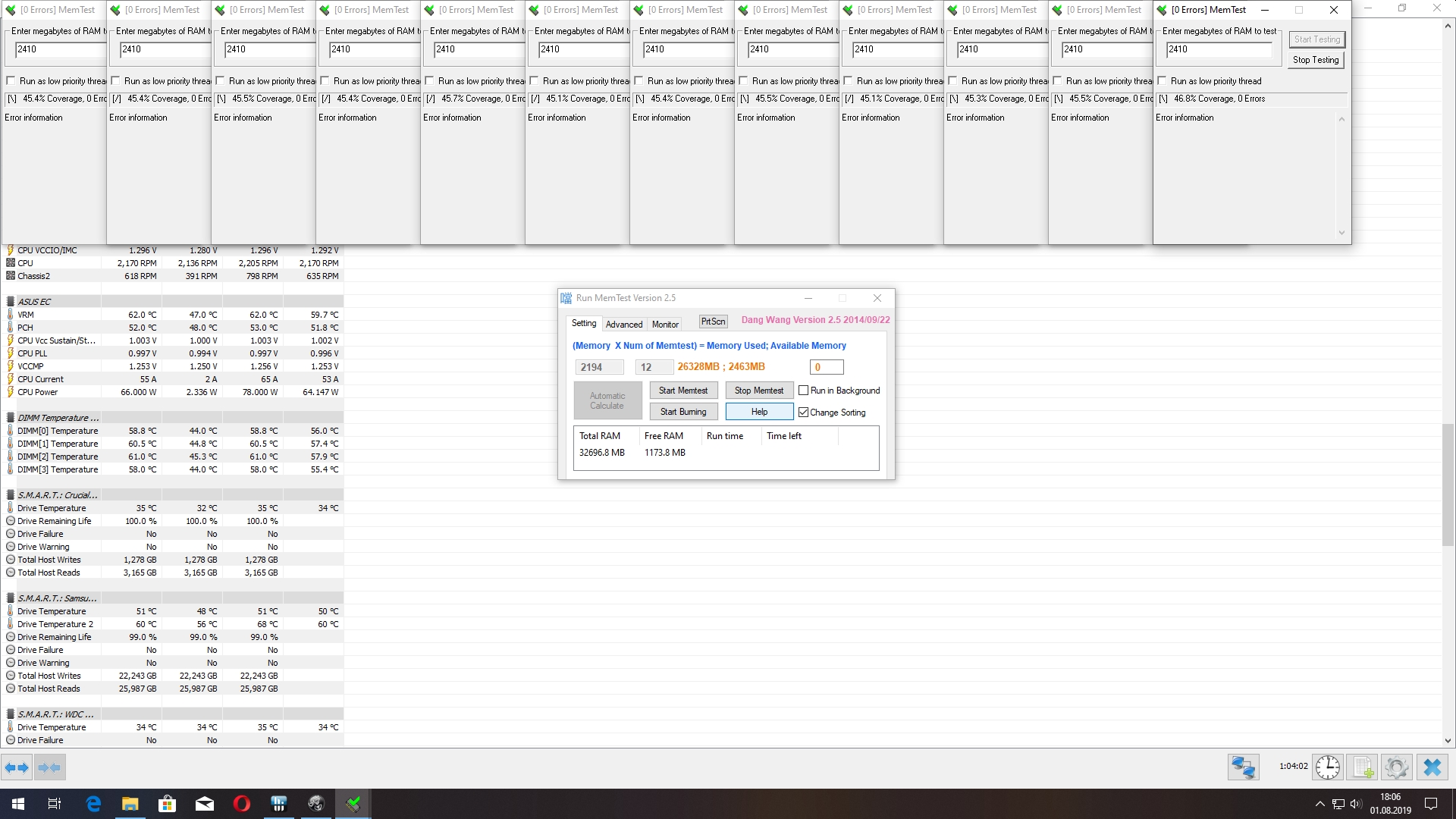Click the expand columns blue arrows button
Image resolution: width=1456 pixels, height=819 pixels.
point(17,767)
